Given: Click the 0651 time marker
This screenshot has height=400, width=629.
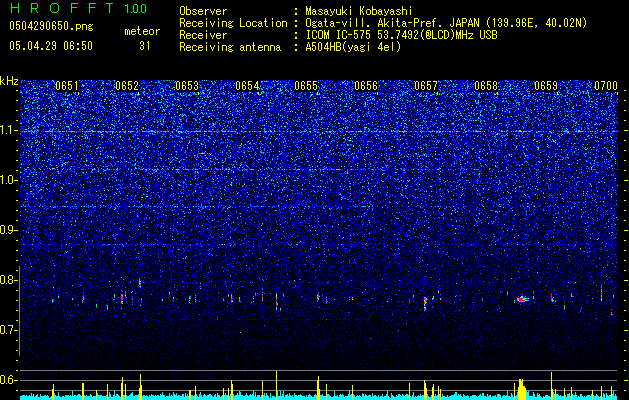Looking at the screenshot, I should [x=67, y=86].
